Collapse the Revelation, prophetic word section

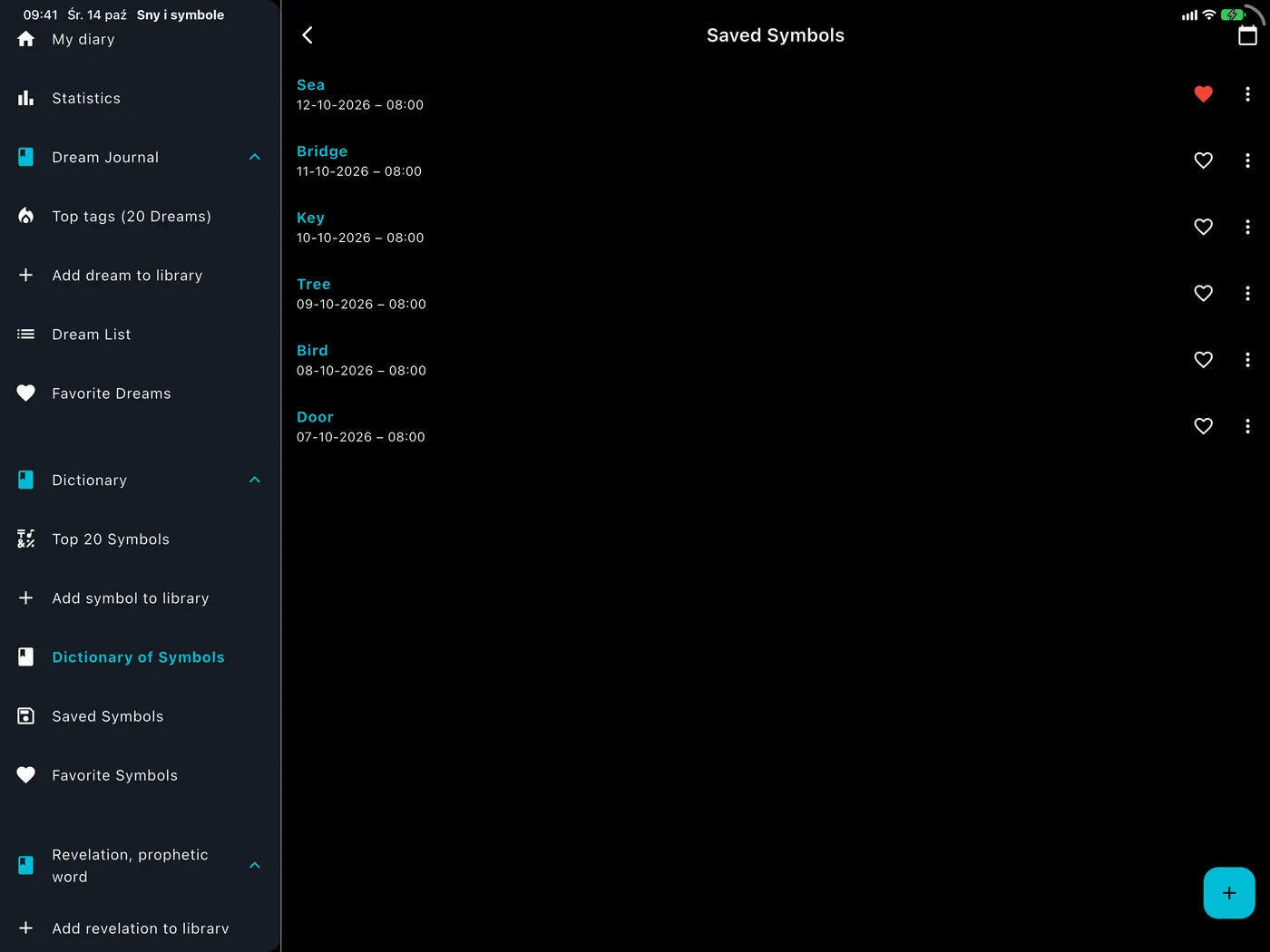point(255,865)
